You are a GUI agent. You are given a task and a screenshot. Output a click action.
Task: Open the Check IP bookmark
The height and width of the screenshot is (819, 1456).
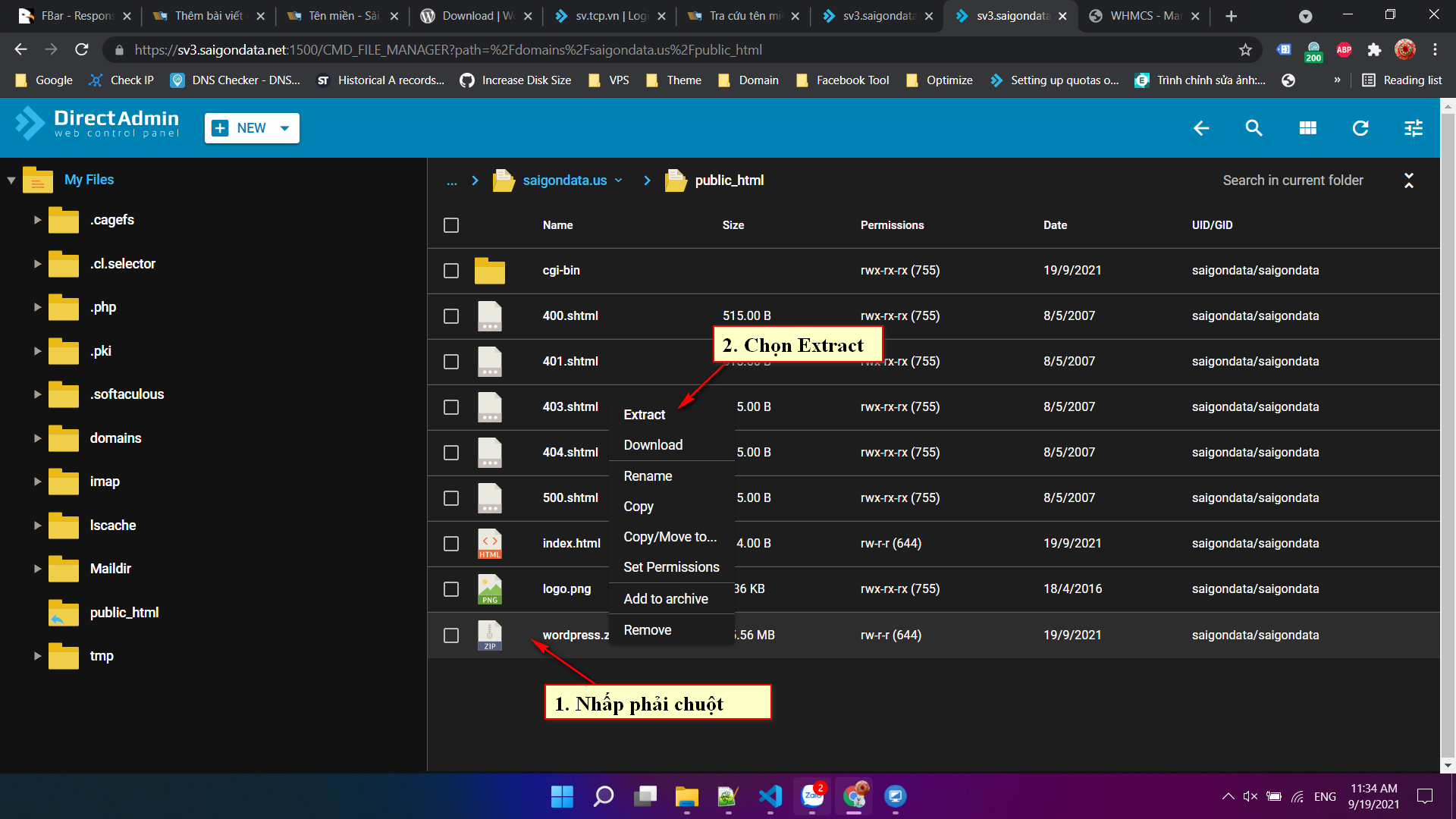tap(121, 80)
